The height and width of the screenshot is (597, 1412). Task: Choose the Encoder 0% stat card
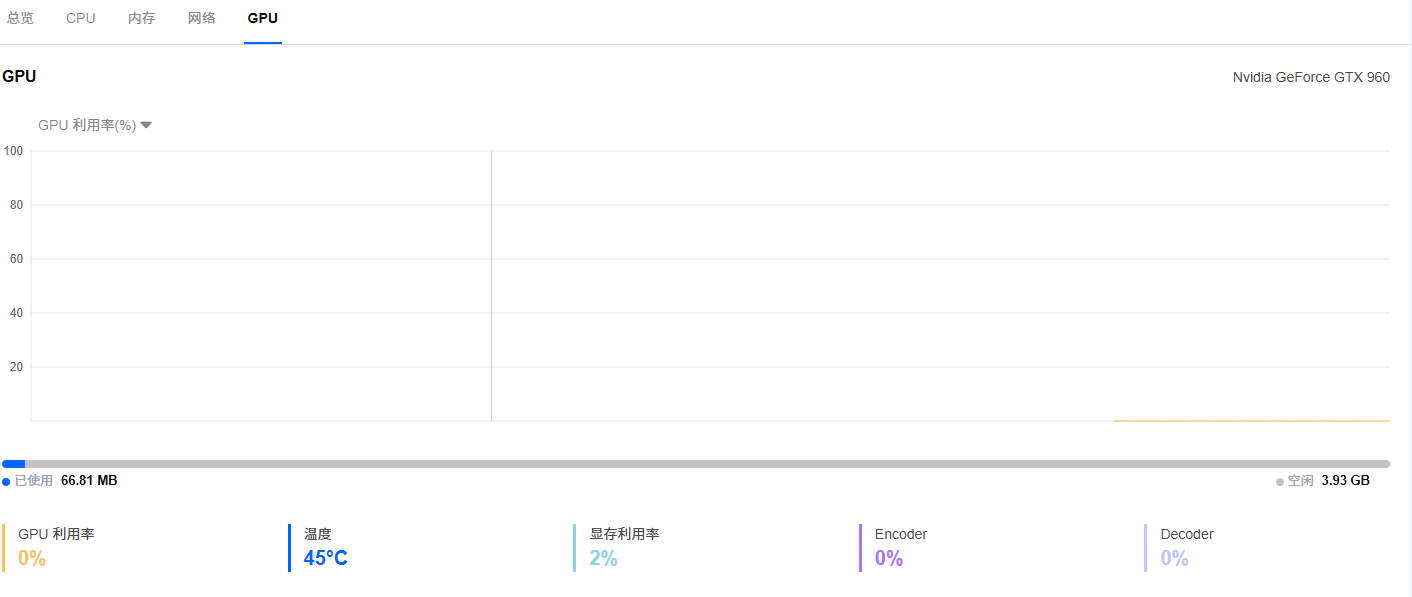[900, 547]
